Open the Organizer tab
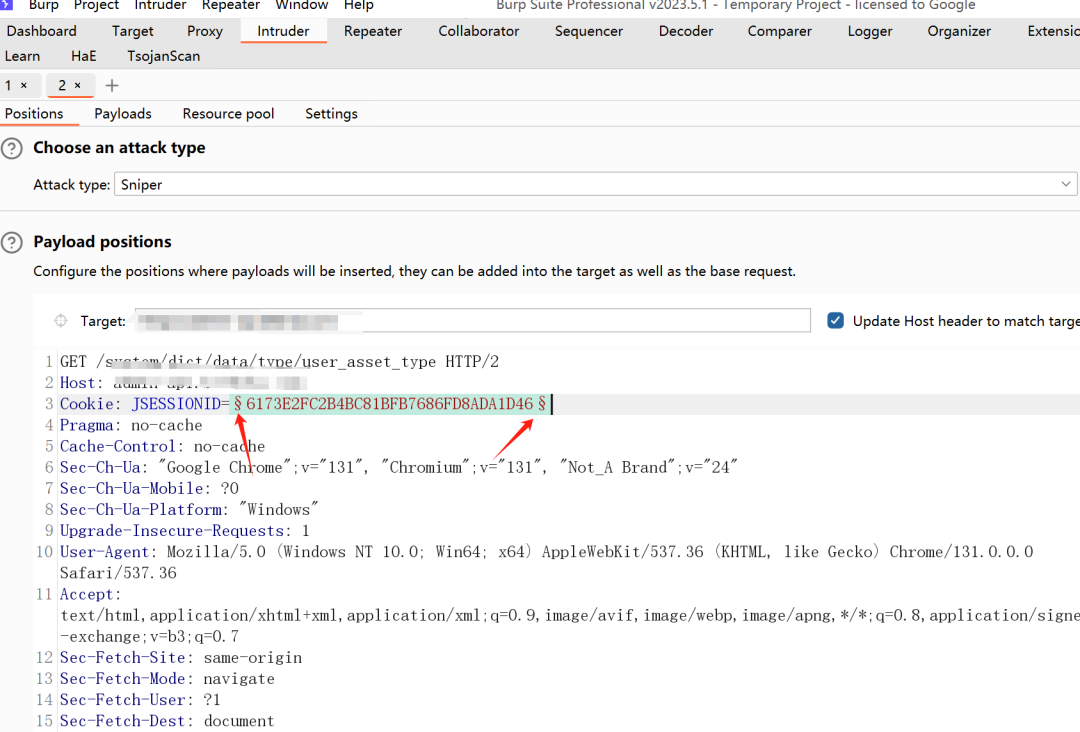The height and width of the screenshot is (732, 1080). 959,31
